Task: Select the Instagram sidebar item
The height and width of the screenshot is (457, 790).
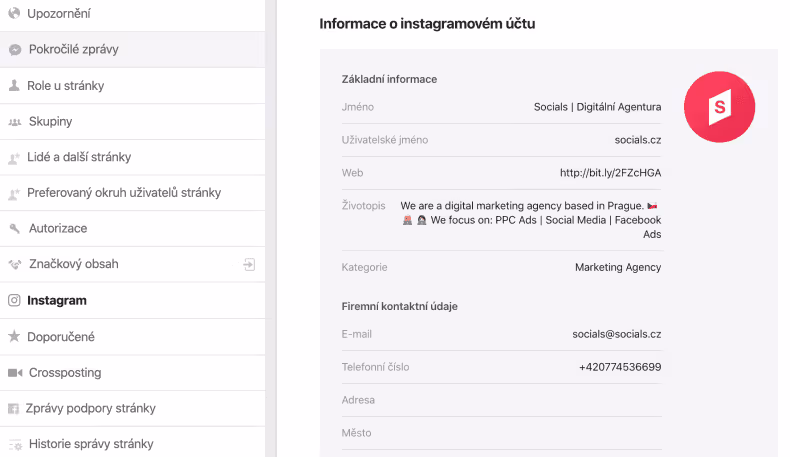Action: pyautogui.click(x=133, y=300)
